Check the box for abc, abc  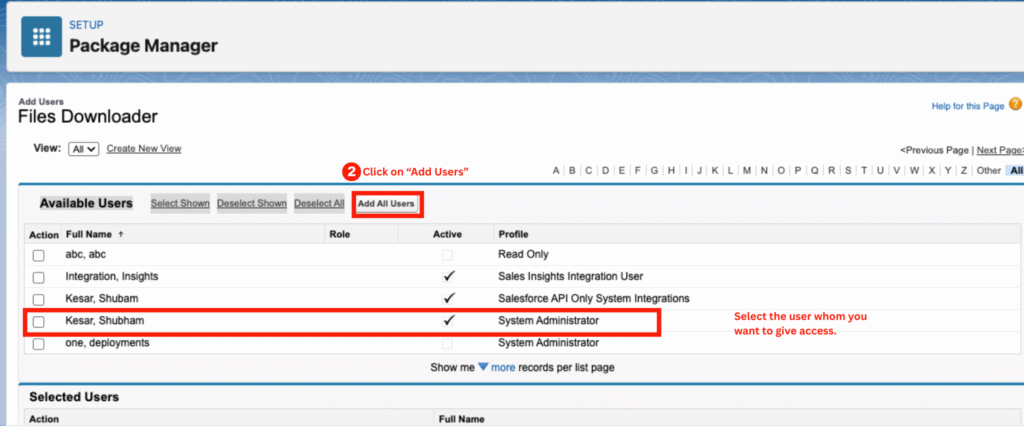coord(39,256)
